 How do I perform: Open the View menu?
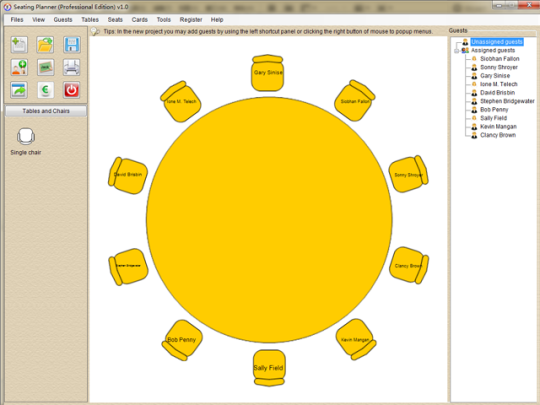point(38,20)
